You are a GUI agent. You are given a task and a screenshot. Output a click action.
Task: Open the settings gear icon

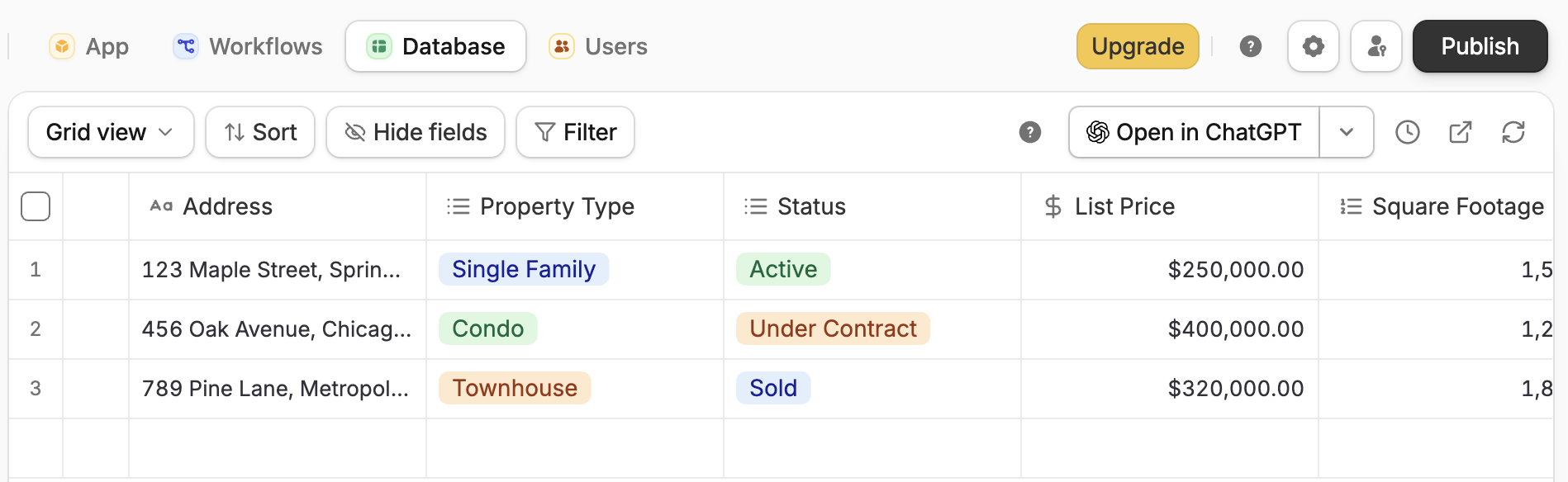click(1313, 46)
